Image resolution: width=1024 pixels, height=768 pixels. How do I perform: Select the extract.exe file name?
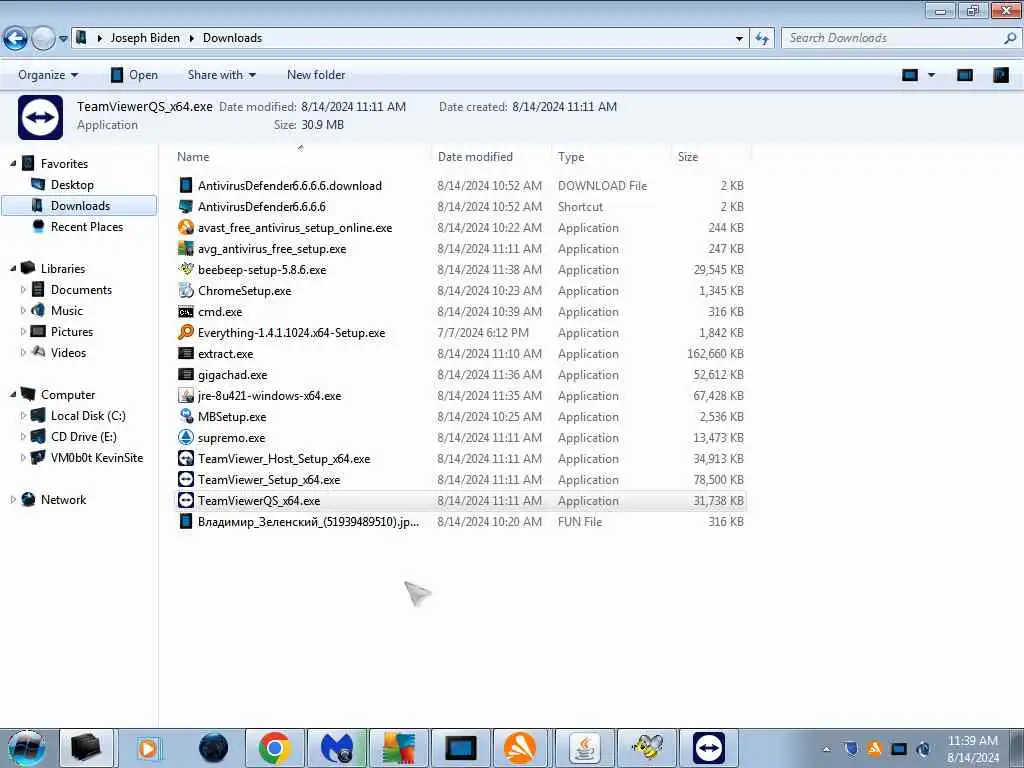(225, 353)
